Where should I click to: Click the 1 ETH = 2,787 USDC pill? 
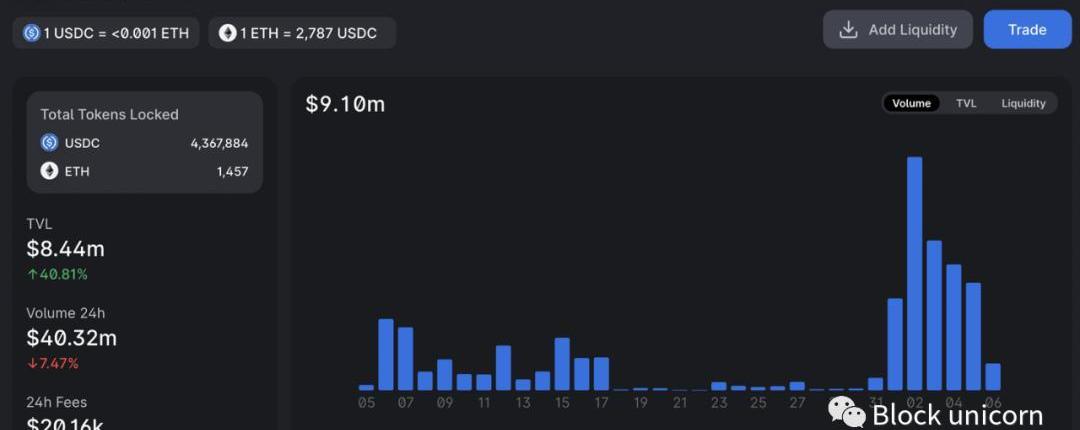coord(302,33)
